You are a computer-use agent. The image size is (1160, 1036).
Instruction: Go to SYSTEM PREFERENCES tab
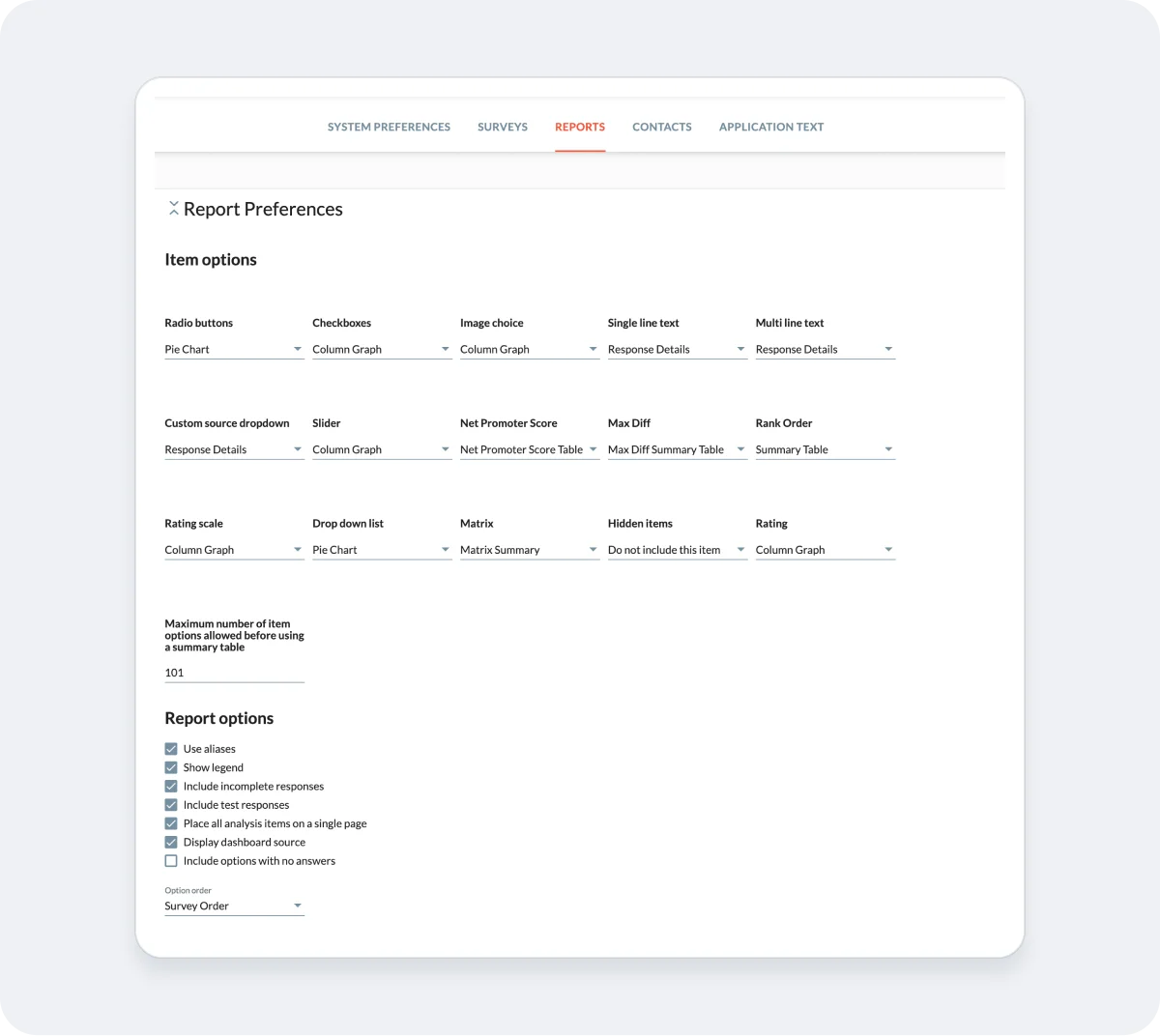pyautogui.click(x=389, y=127)
